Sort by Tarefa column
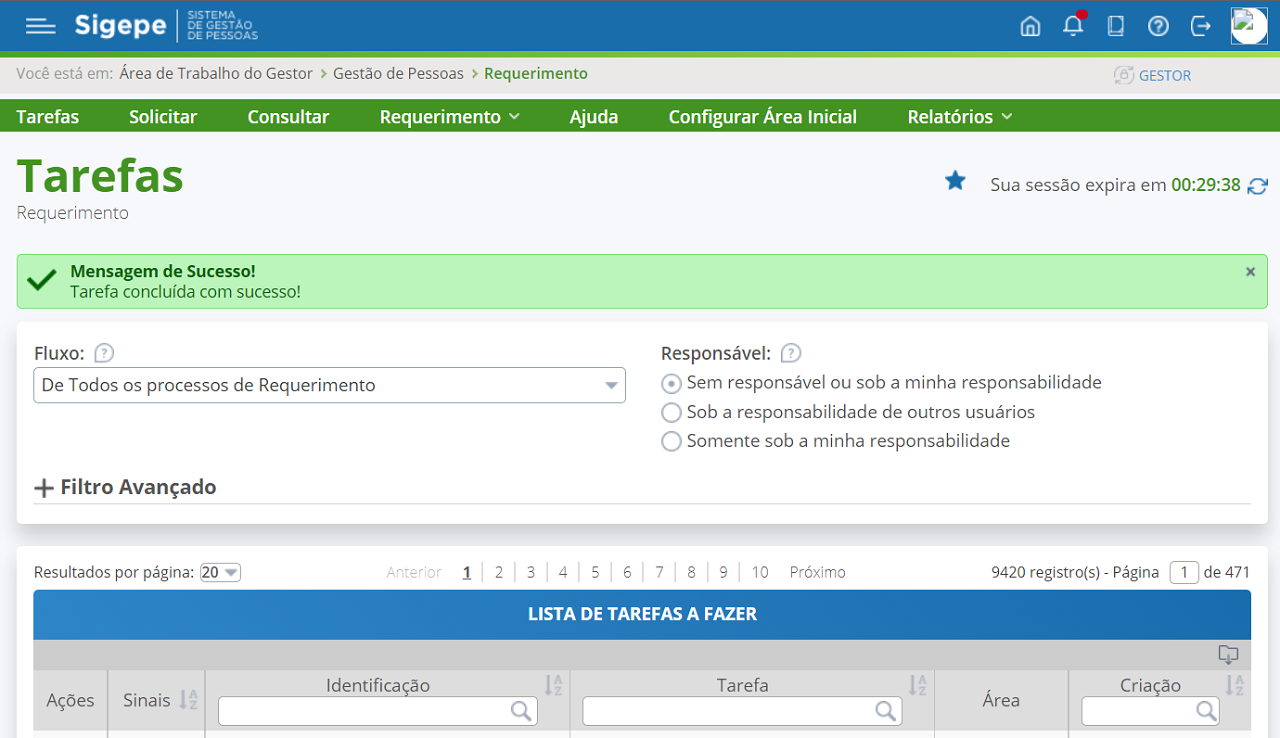 [x=917, y=685]
